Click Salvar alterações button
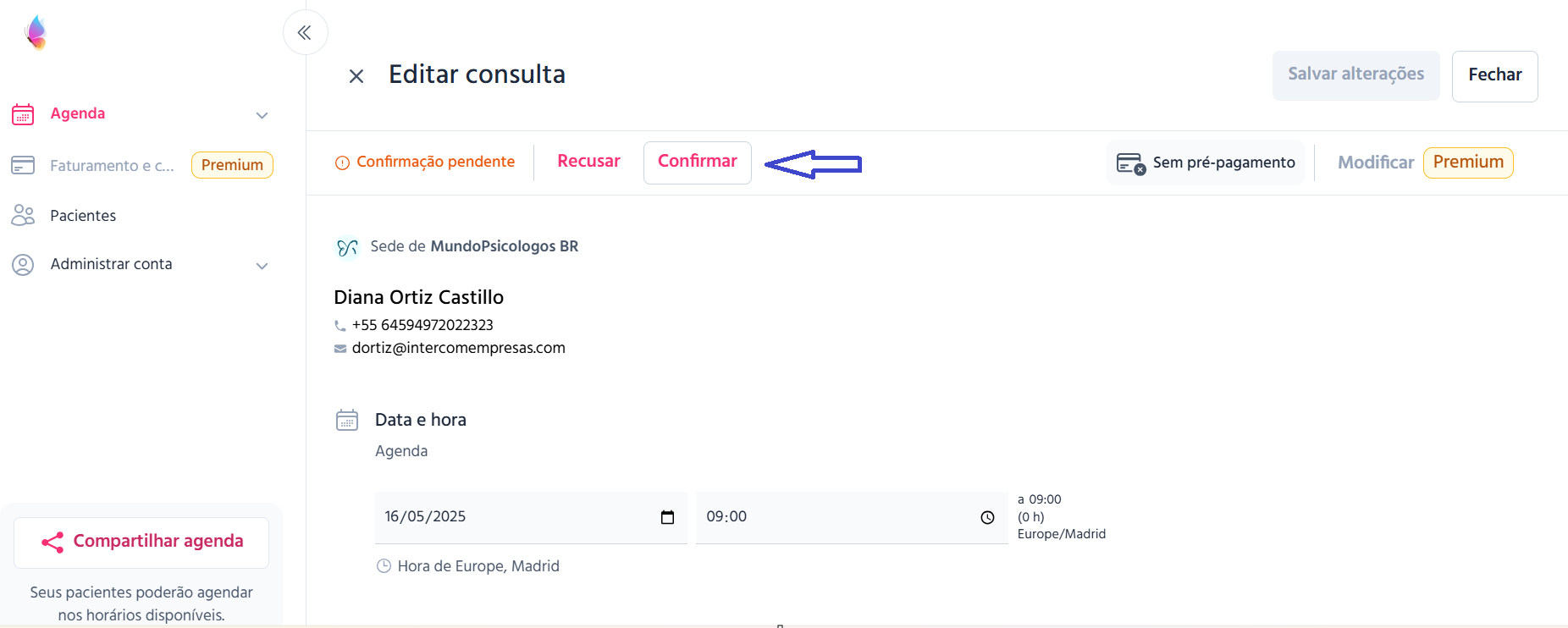The height and width of the screenshot is (628, 1568). click(1355, 75)
